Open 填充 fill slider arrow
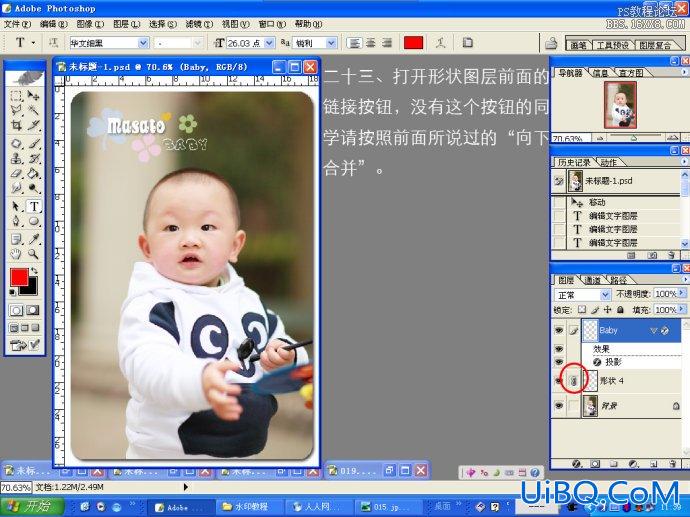The height and width of the screenshot is (517, 690). 682,310
